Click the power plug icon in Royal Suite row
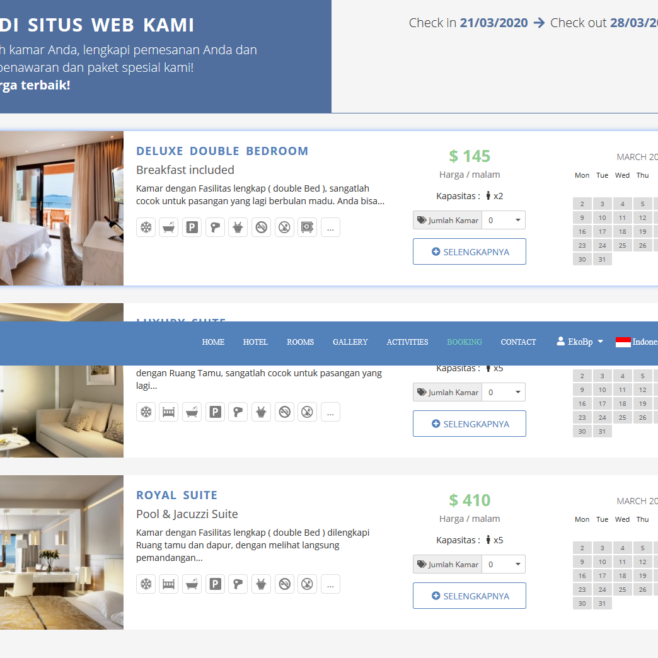This screenshot has height=658, width=658. [261, 584]
